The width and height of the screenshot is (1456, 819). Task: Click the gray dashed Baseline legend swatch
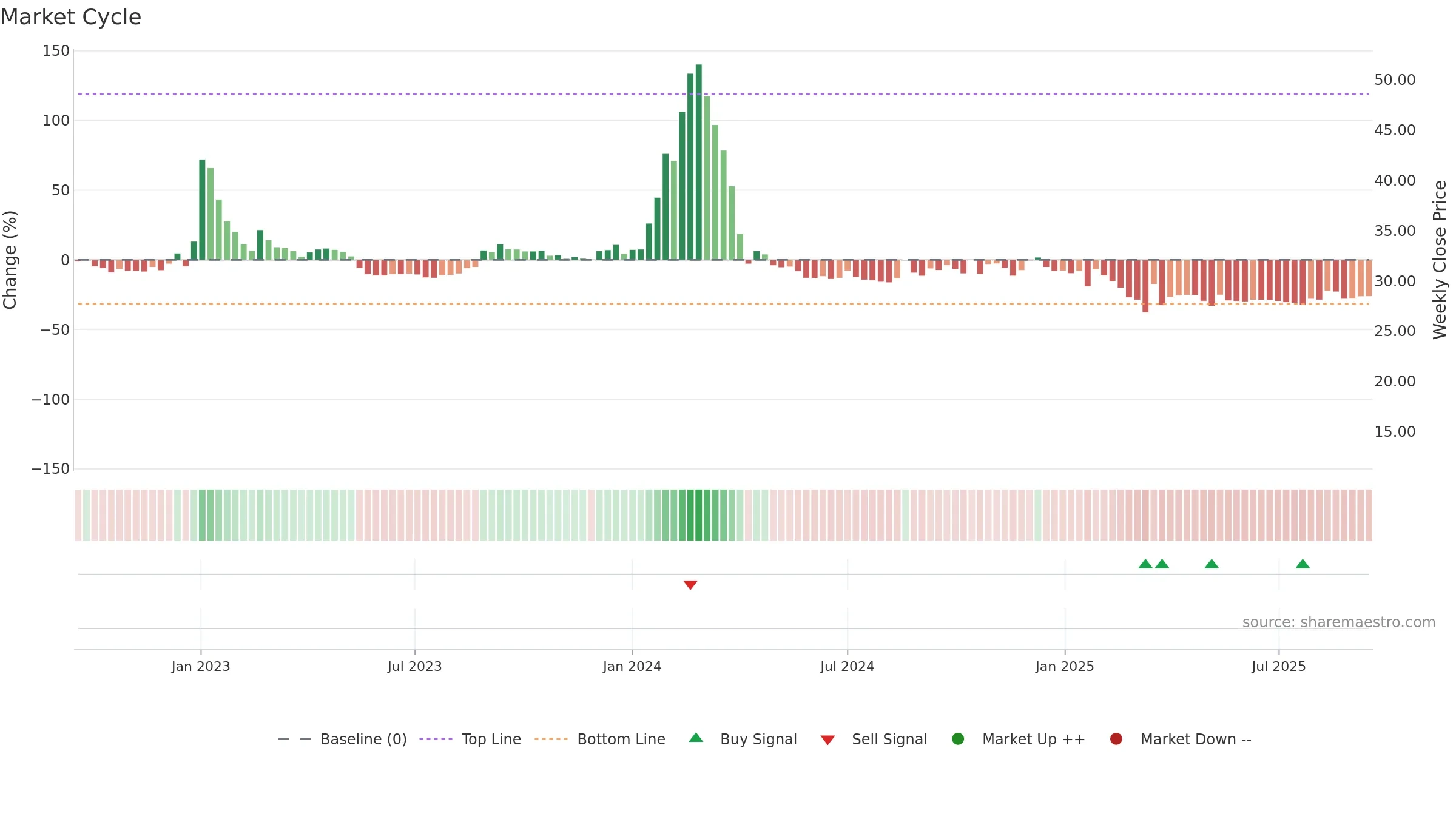pyautogui.click(x=294, y=739)
